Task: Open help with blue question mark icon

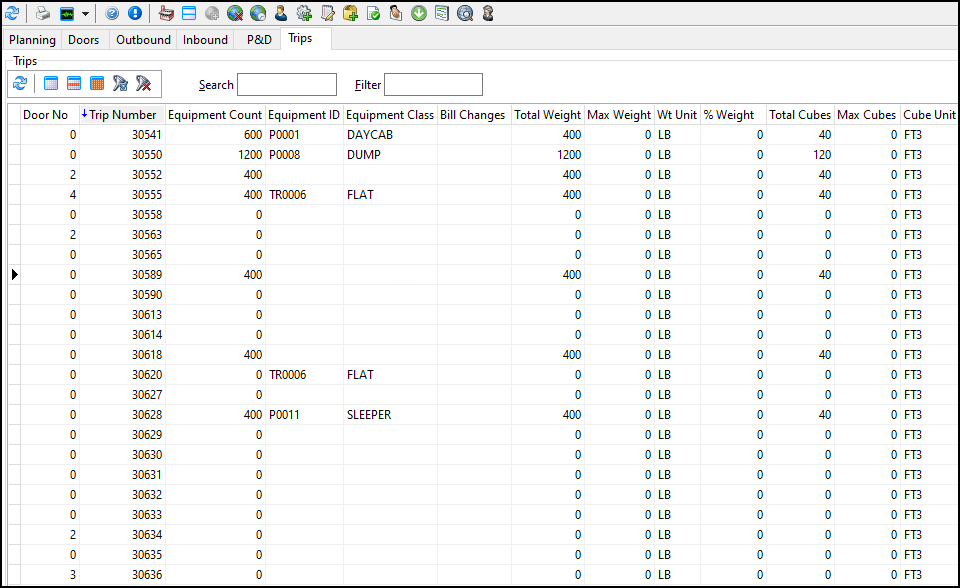Action: pos(112,13)
